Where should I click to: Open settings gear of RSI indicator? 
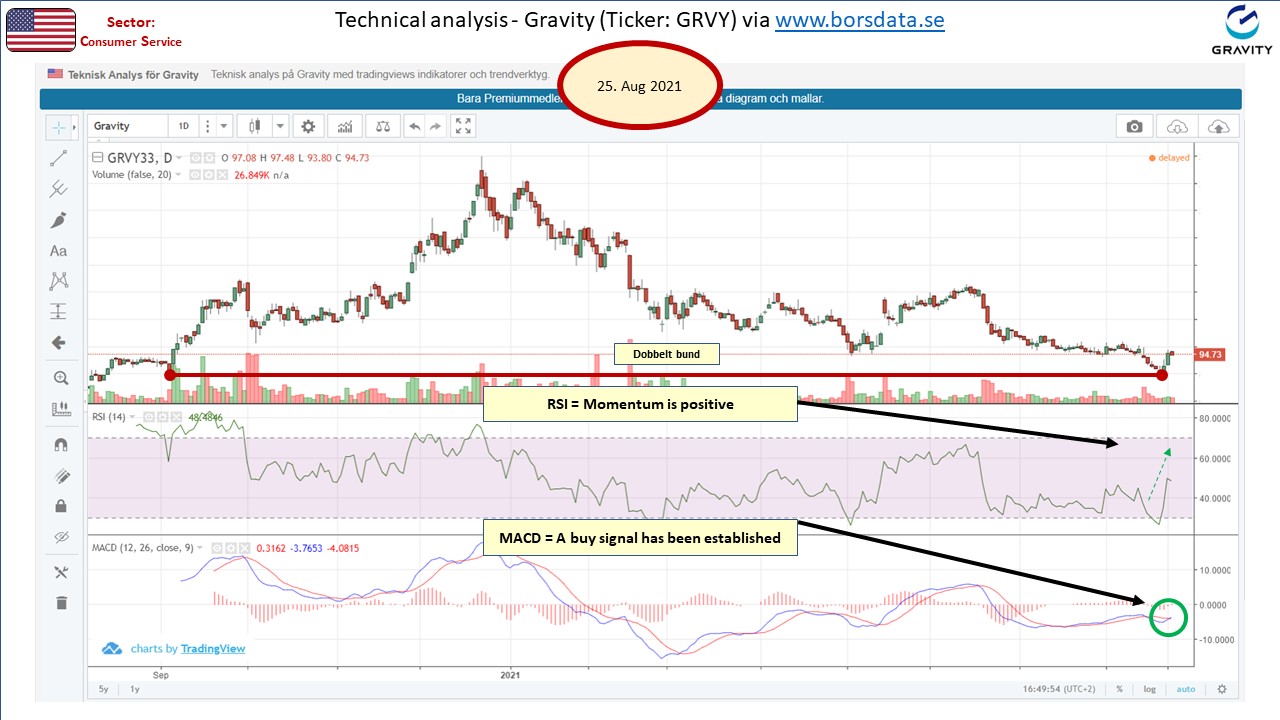click(x=162, y=417)
